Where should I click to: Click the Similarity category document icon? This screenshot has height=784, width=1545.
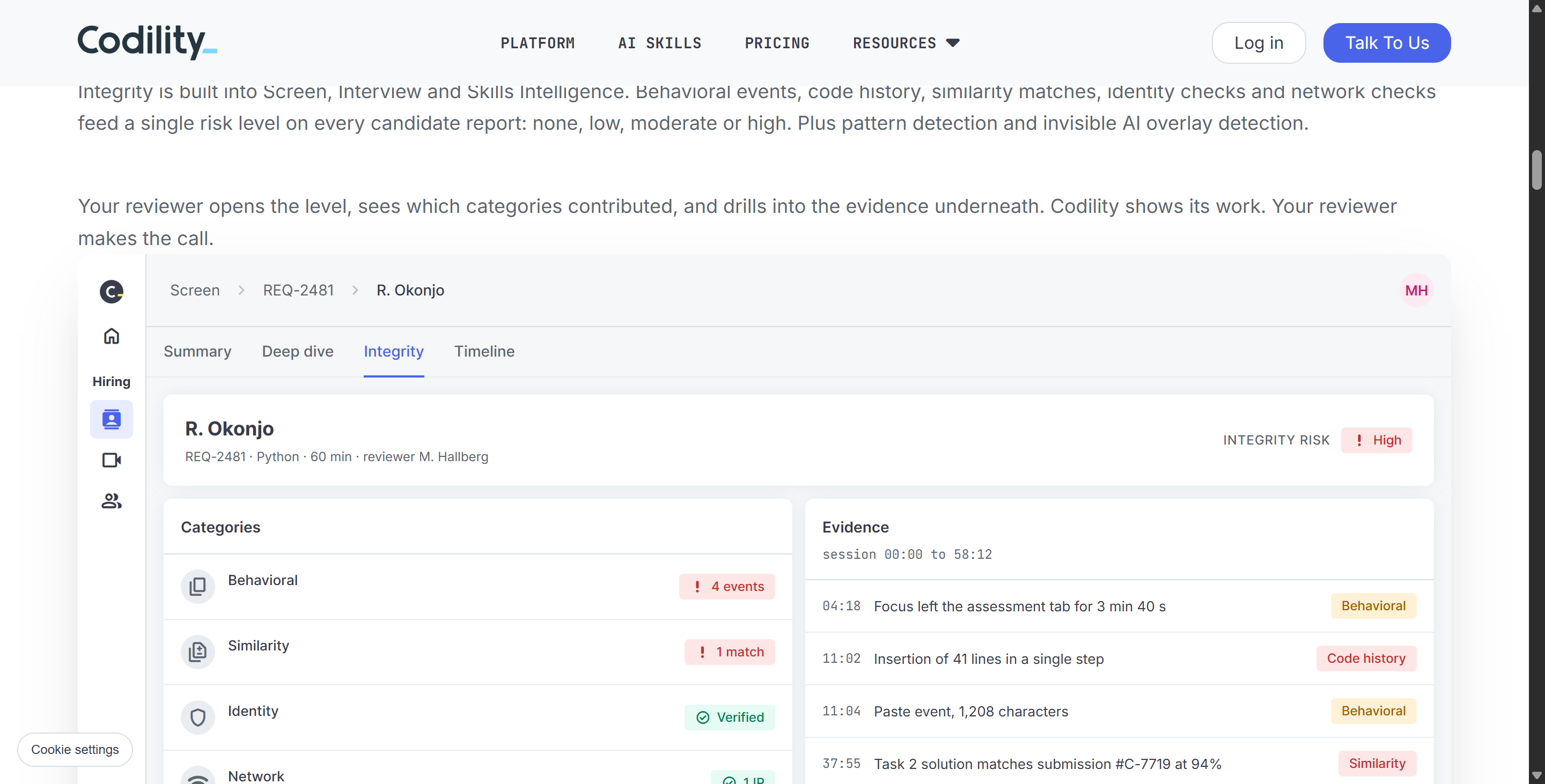point(198,652)
